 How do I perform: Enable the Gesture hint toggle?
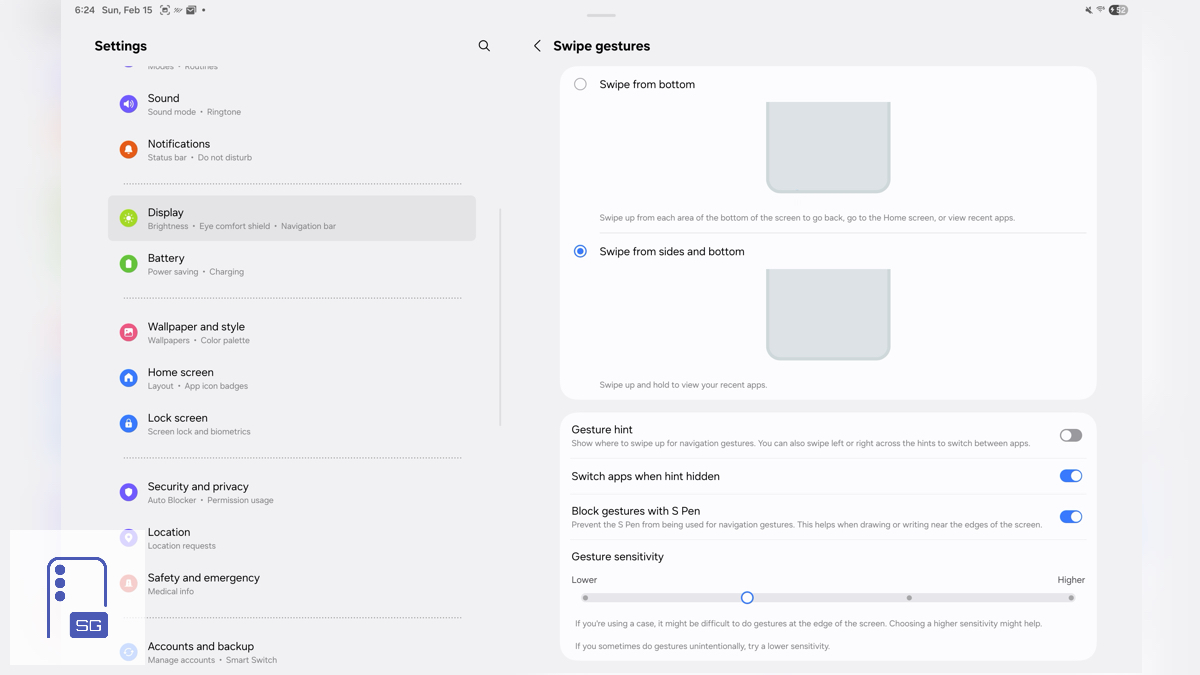(x=1071, y=435)
